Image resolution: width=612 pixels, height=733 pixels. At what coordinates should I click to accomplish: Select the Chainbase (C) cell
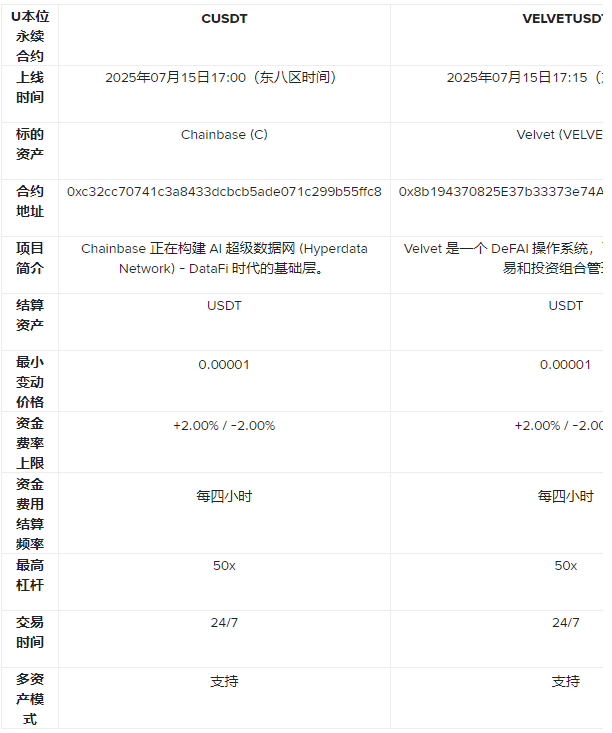pos(224,135)
